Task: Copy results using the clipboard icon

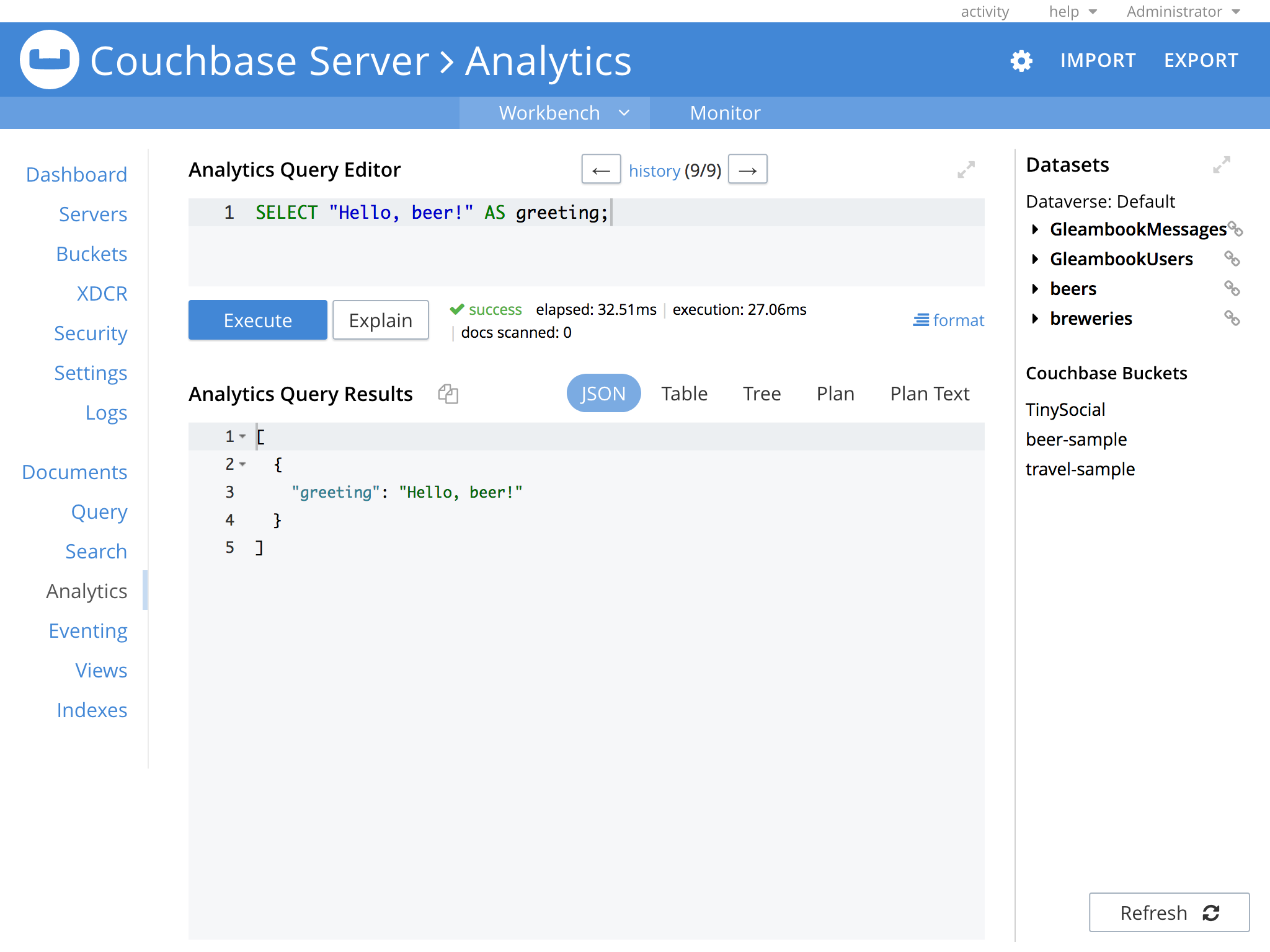Action: (448, 394)
